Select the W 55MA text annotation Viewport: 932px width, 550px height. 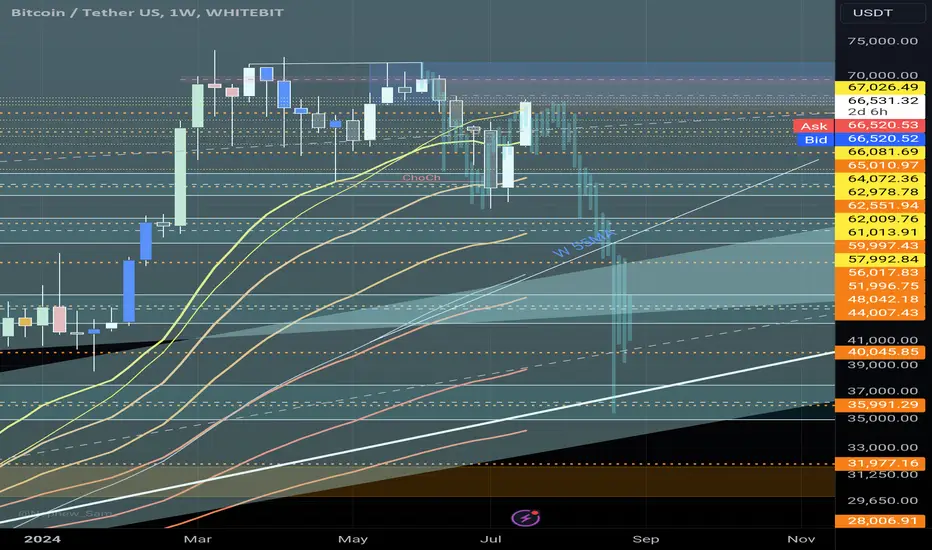coord(584,243)
